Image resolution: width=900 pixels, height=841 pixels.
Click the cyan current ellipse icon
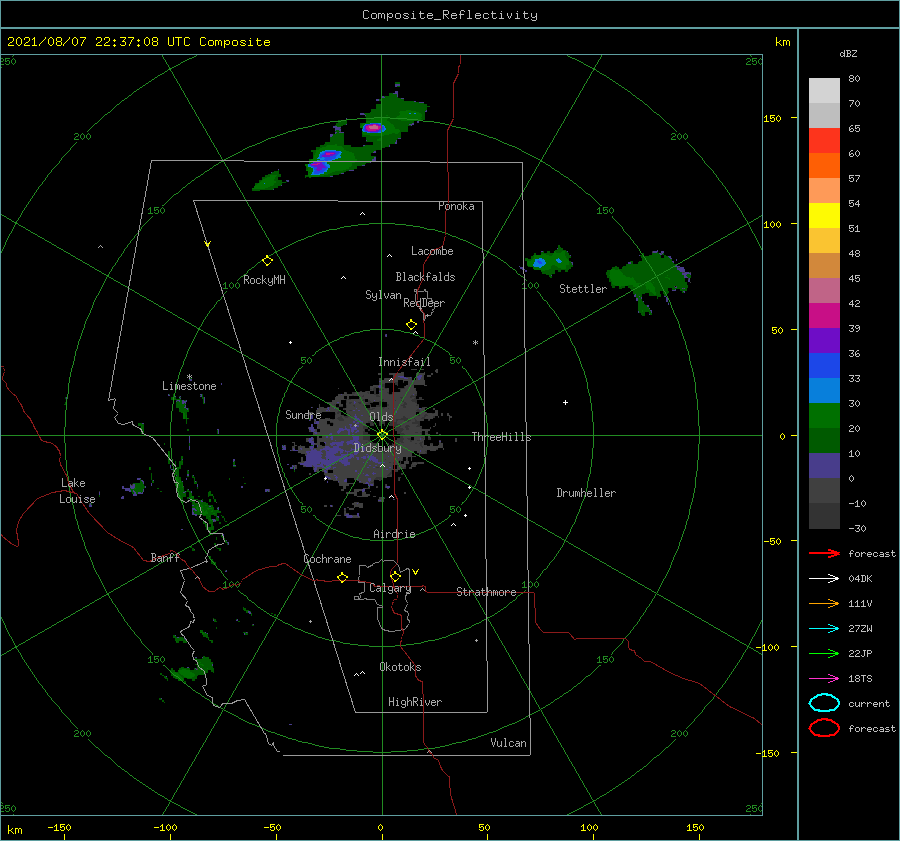(x=824, y=703)
